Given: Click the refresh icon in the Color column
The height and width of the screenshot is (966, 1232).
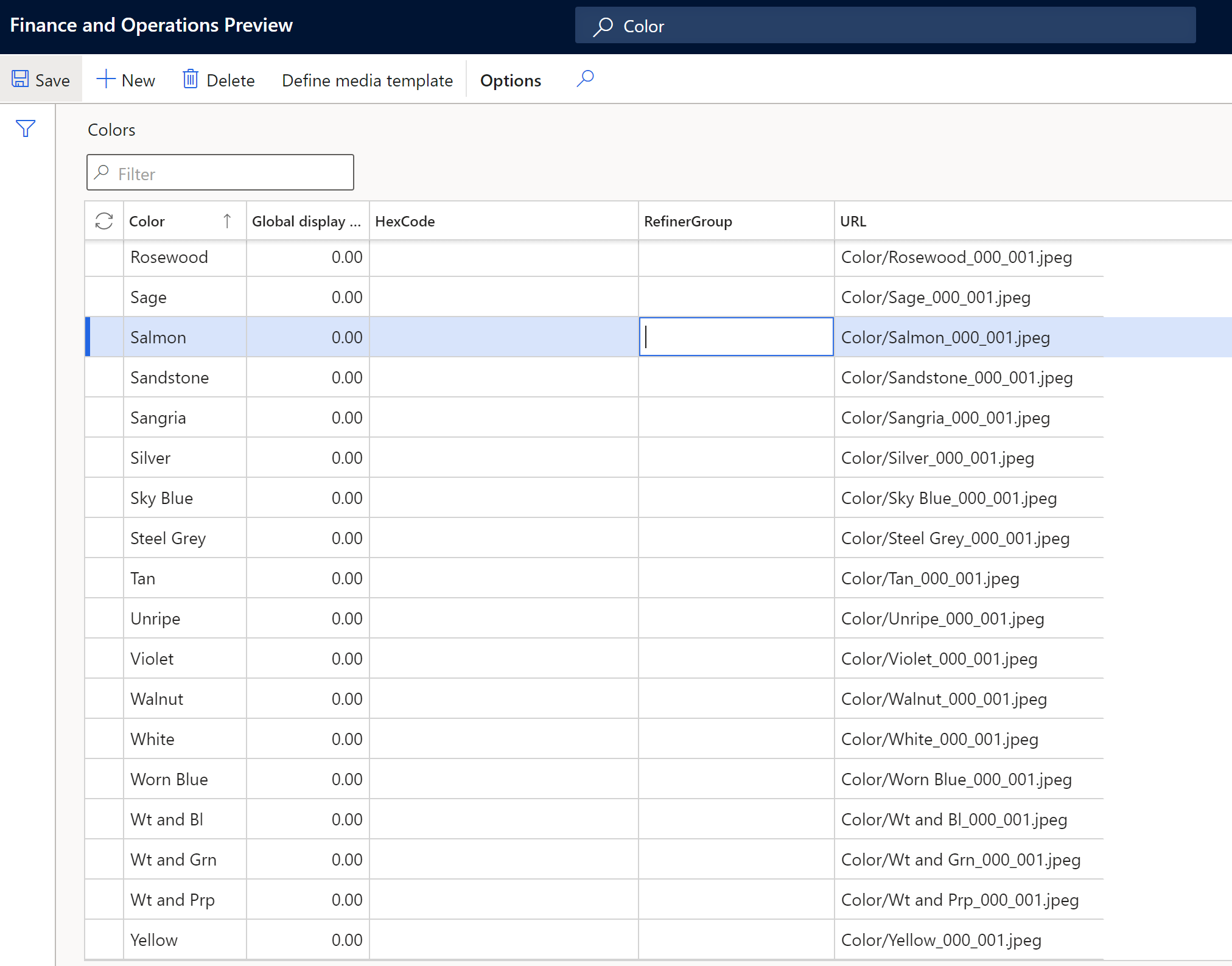Looking at the screenshot, I should (x=103, y=221).
